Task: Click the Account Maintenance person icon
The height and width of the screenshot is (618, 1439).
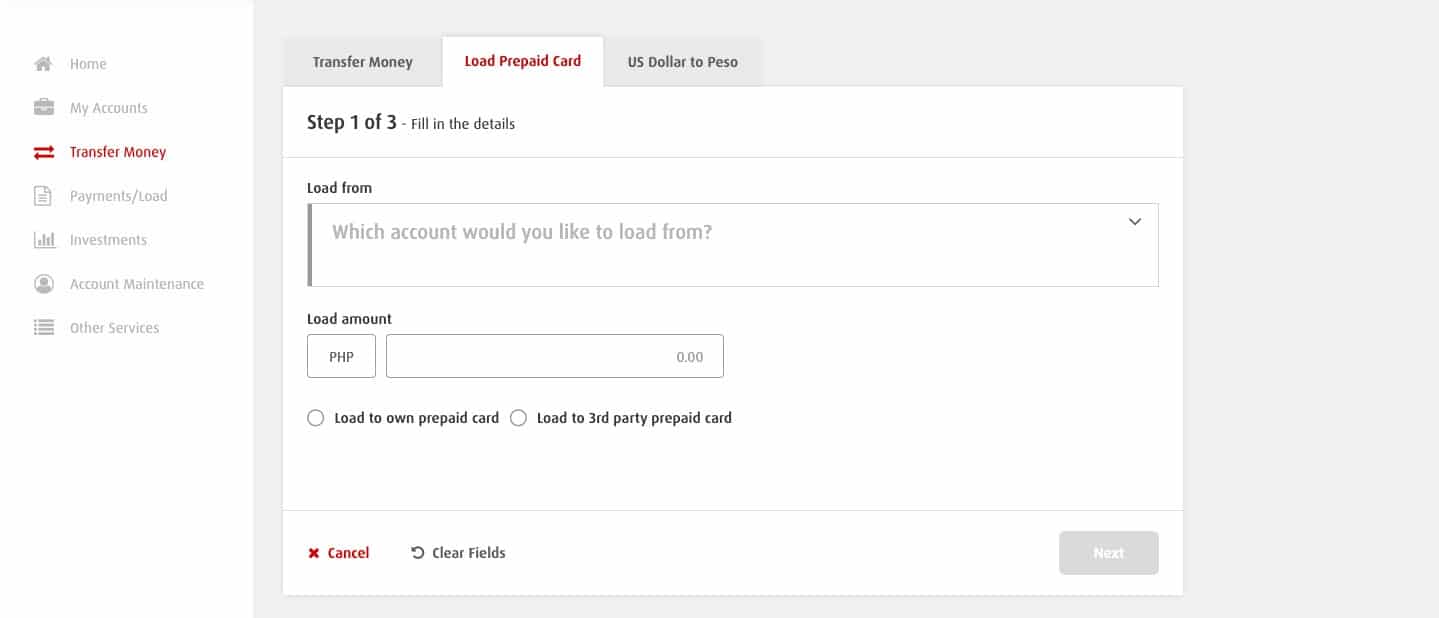Action: (44, 284)
